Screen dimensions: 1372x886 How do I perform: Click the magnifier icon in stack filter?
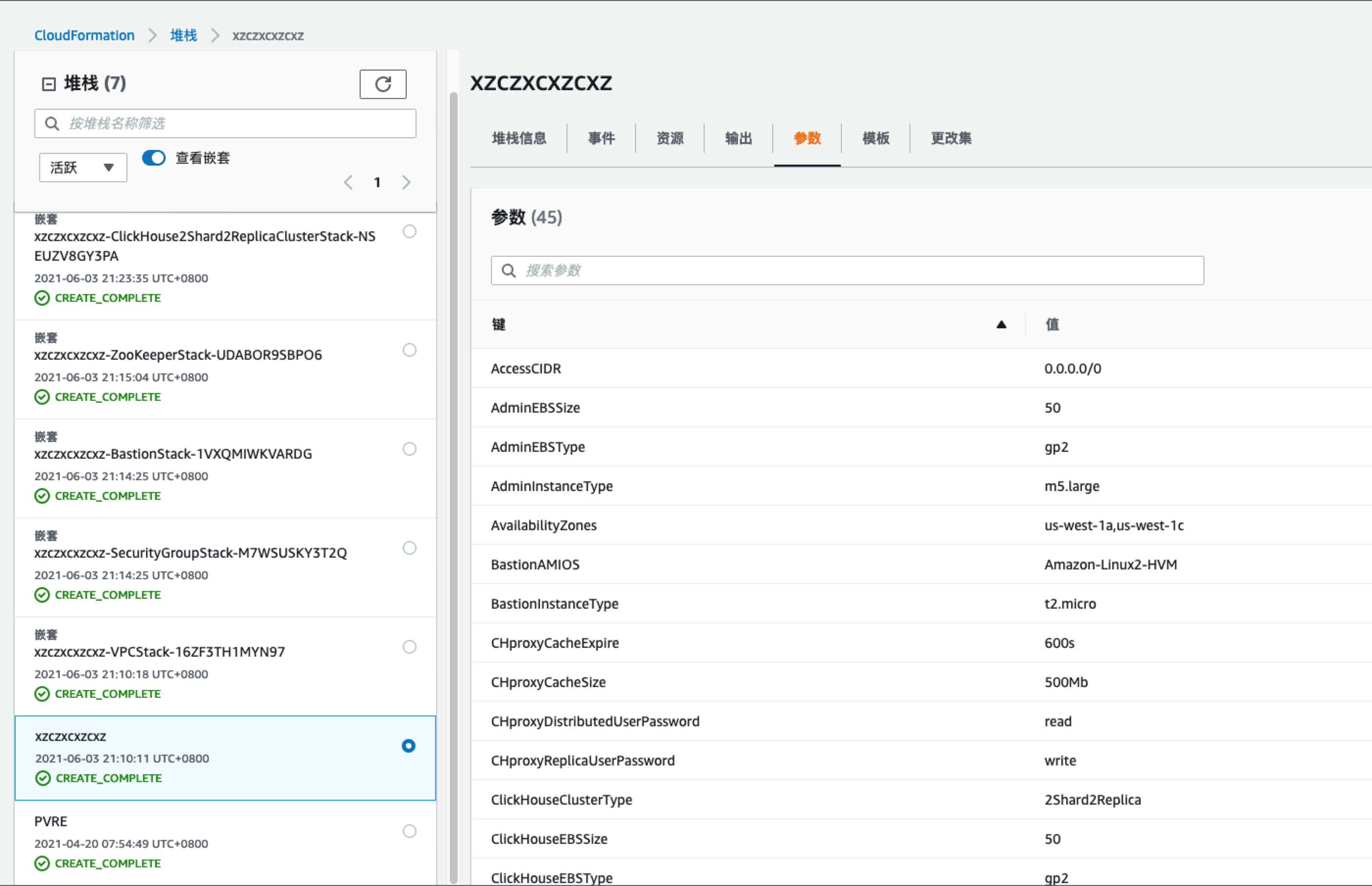(52, 123)
